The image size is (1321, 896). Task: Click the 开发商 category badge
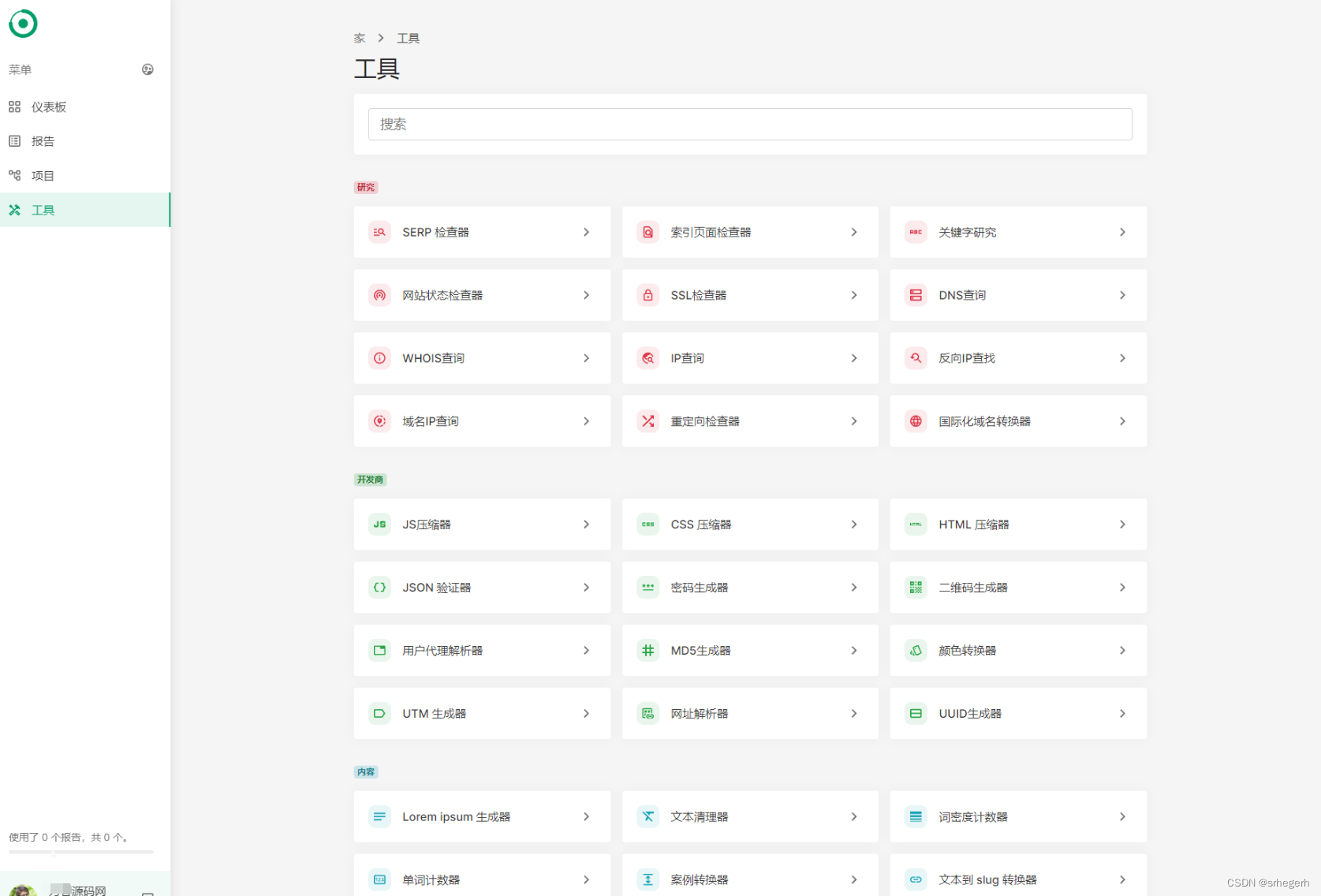370,480
